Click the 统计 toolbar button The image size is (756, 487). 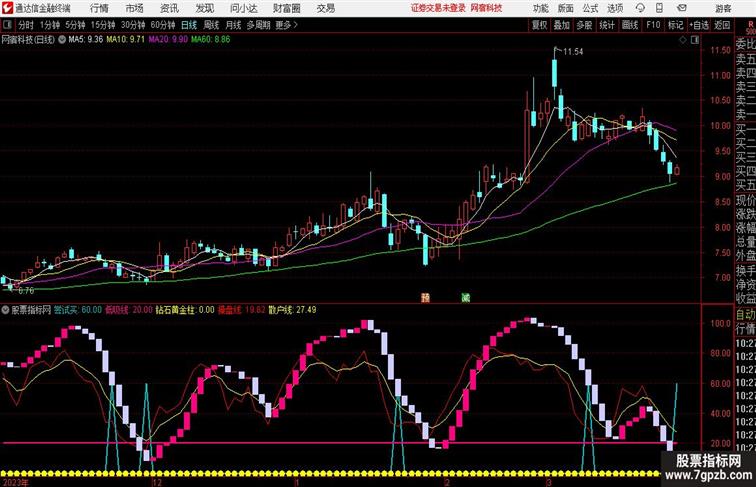pos(607,25)
